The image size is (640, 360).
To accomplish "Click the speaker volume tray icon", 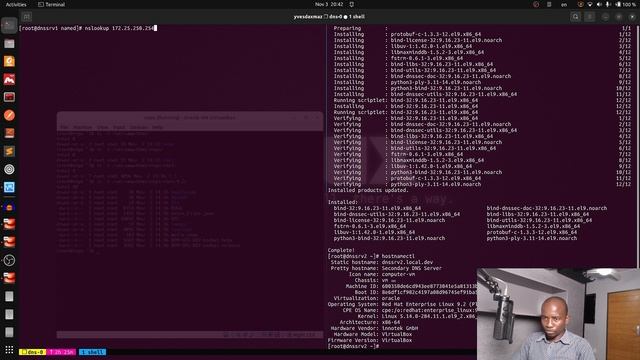I will pos(599,4).
